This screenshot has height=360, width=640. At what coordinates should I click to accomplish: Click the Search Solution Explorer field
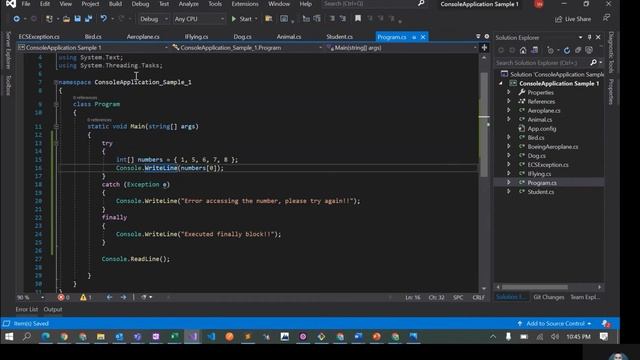[x=542, y=62]
